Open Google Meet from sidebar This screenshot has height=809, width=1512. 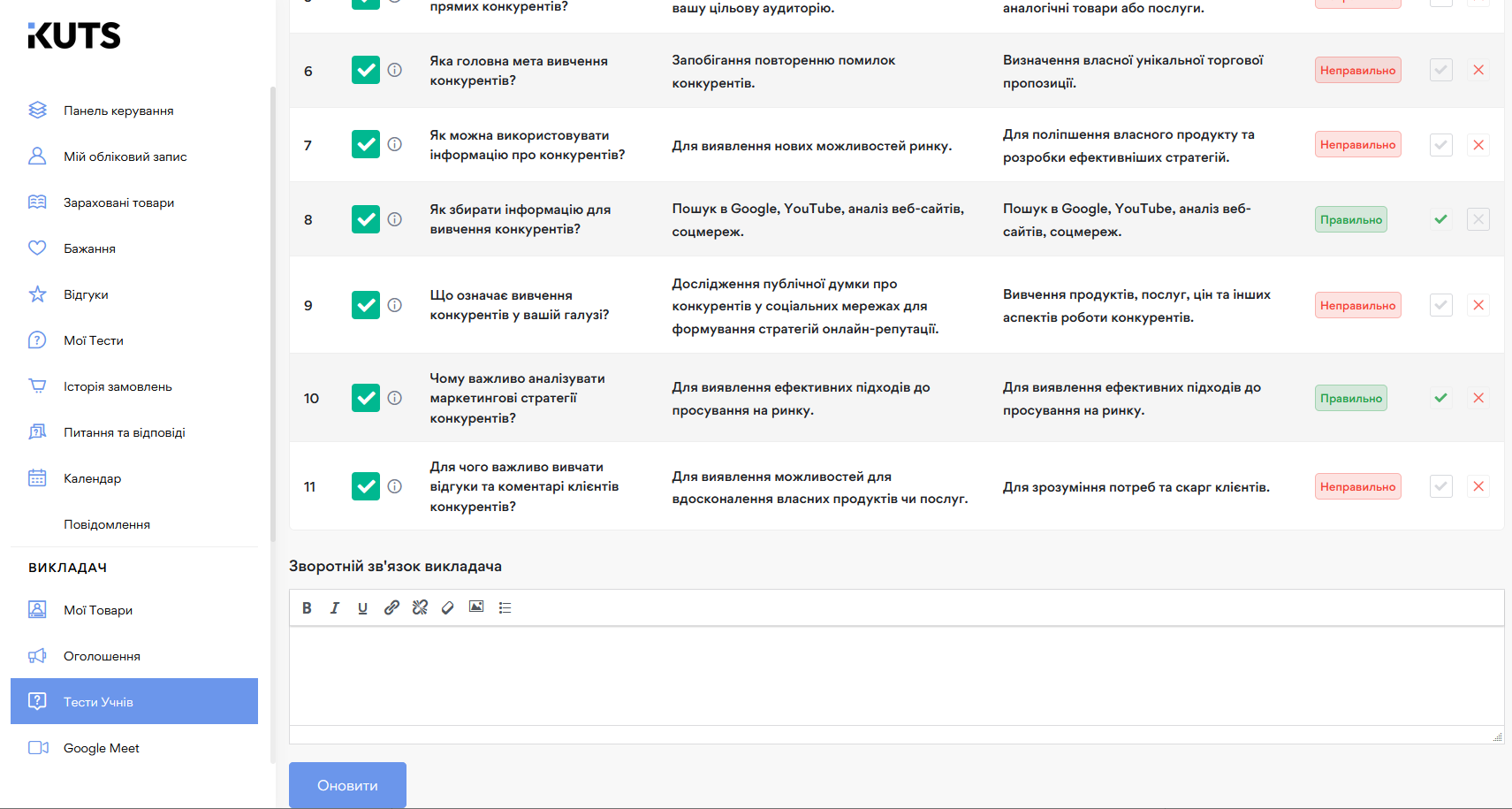[x=102, y=748]
